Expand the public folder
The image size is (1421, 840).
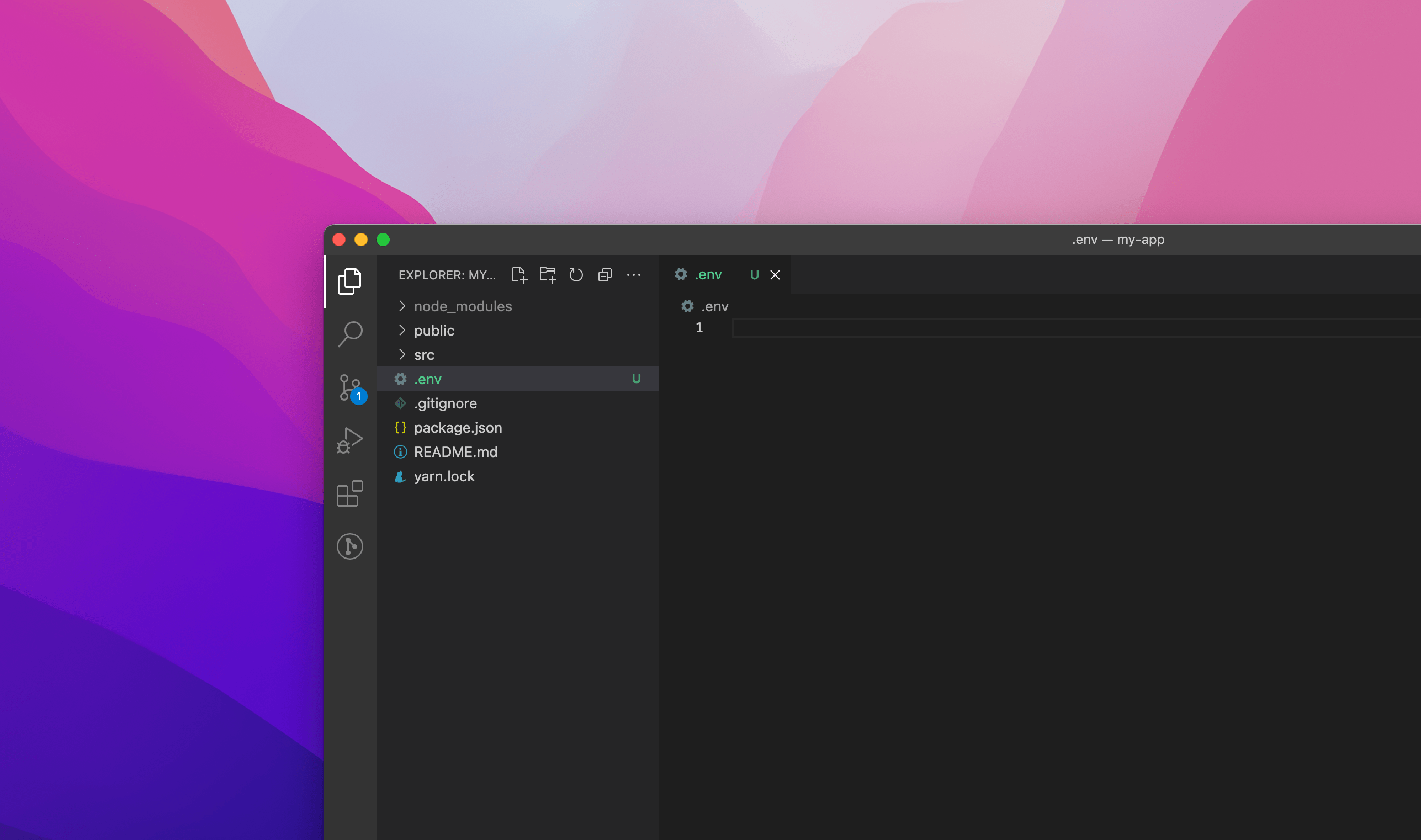434,331
